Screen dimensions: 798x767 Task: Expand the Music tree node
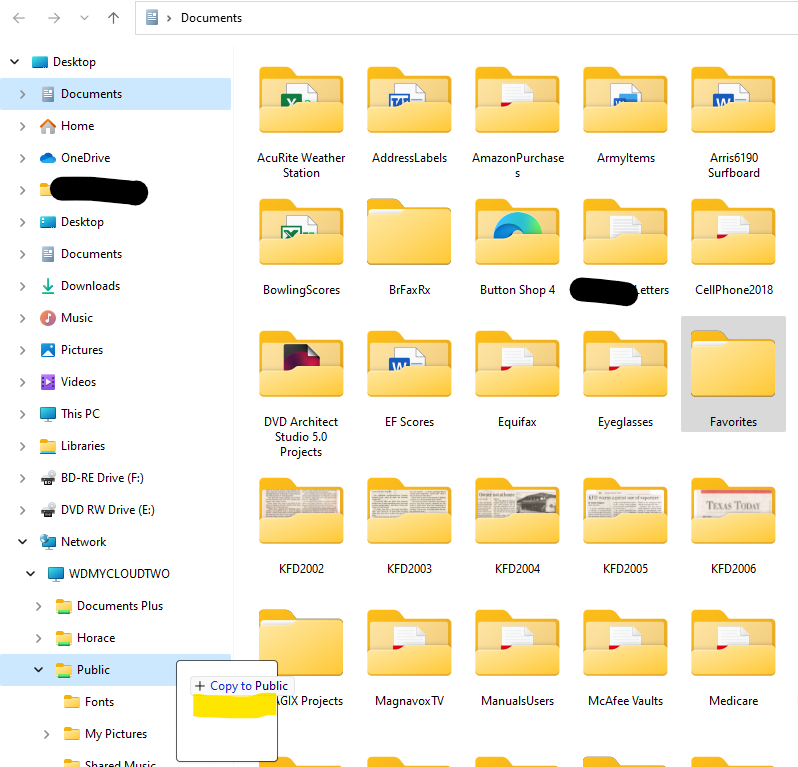tap(22, 318)
